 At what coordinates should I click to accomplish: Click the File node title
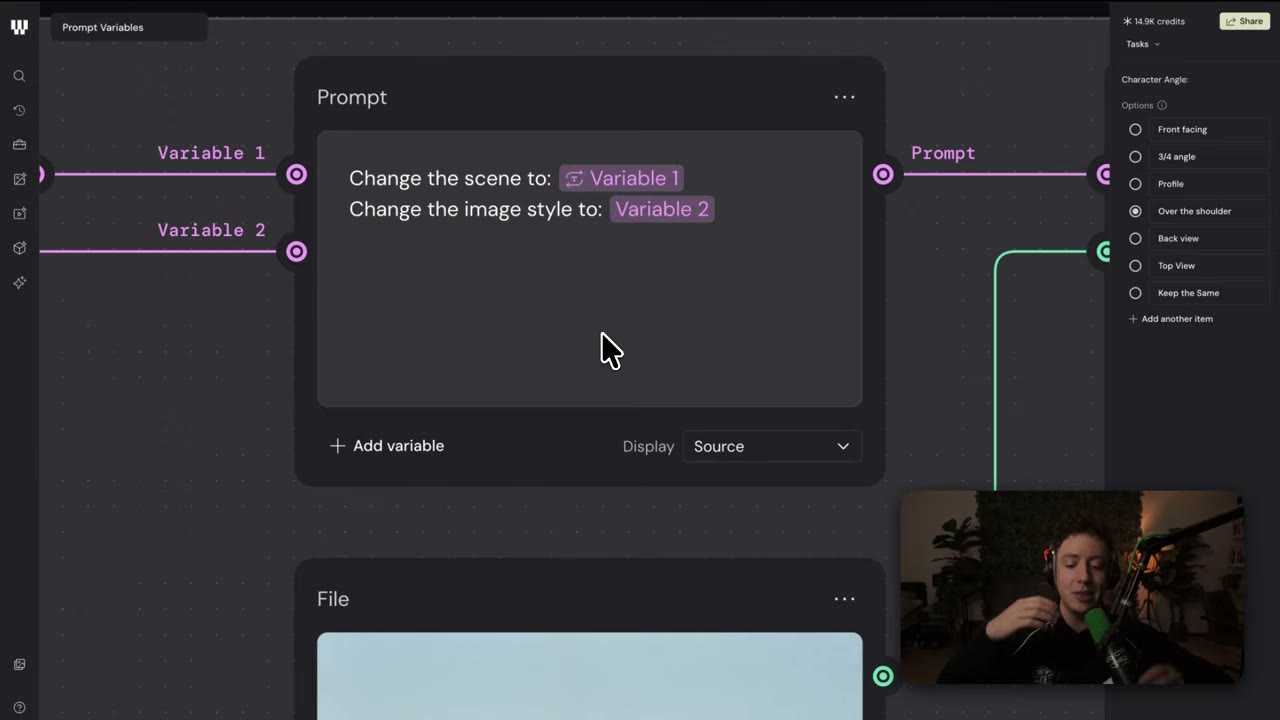tap(333, 599)
